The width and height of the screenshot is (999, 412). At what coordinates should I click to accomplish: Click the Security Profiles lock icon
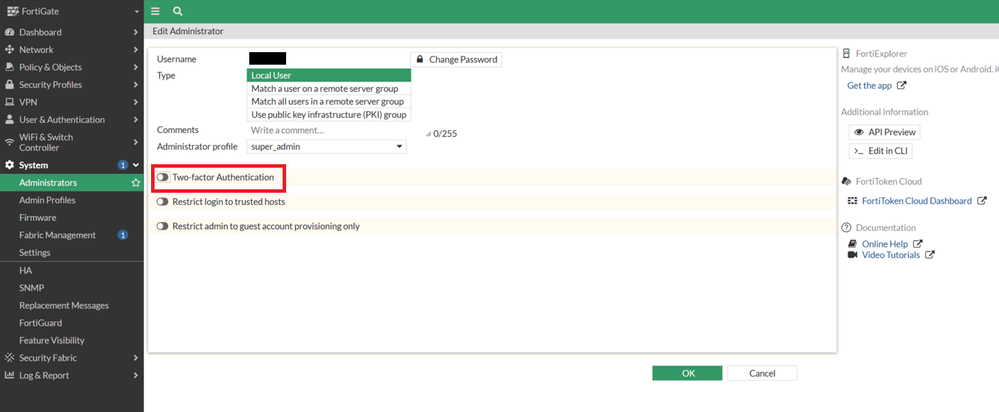[10, 85]
